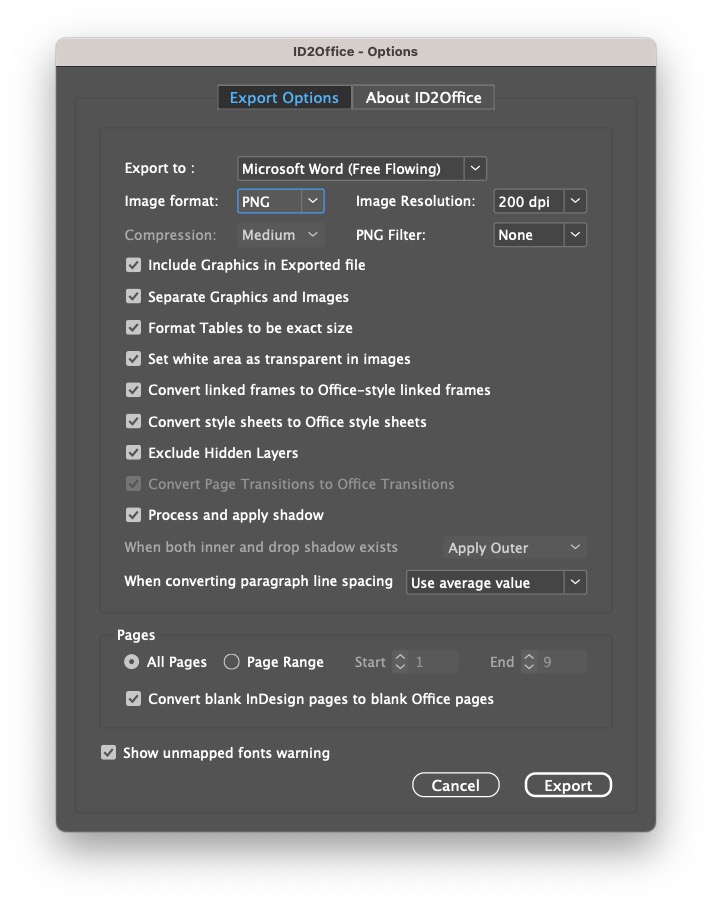This screenshot has width=712, height=906.
Task: Expand the PNG Filter dropdown
Action: [x=539, y=235]
